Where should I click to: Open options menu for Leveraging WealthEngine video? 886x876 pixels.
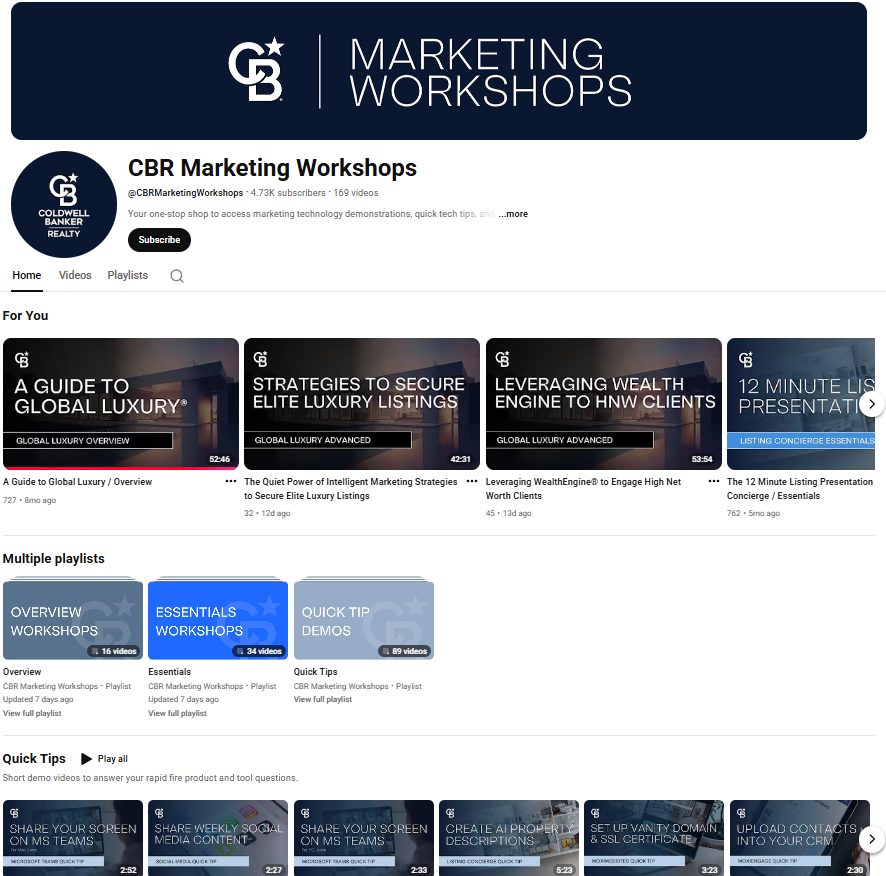click(x=714, y=481)
